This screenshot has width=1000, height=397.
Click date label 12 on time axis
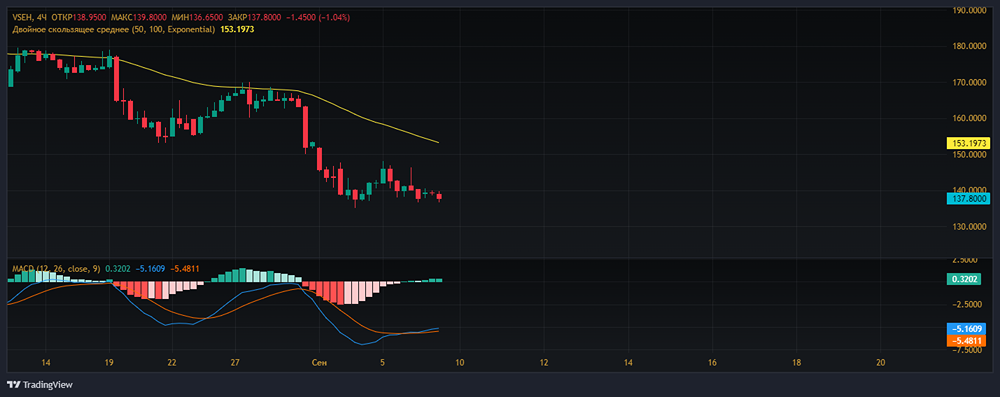543,363
